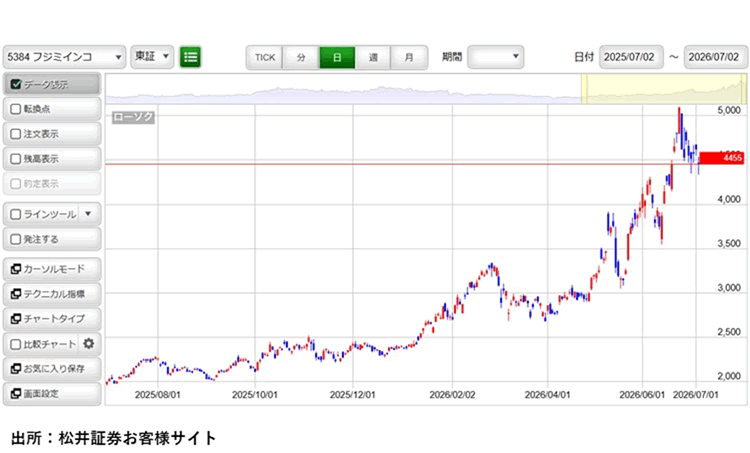Image resolution: width=750 pixels, height=453 pixels.
Task: Click the 2026/06/01 axis label
Action: (x=642, y=395)
